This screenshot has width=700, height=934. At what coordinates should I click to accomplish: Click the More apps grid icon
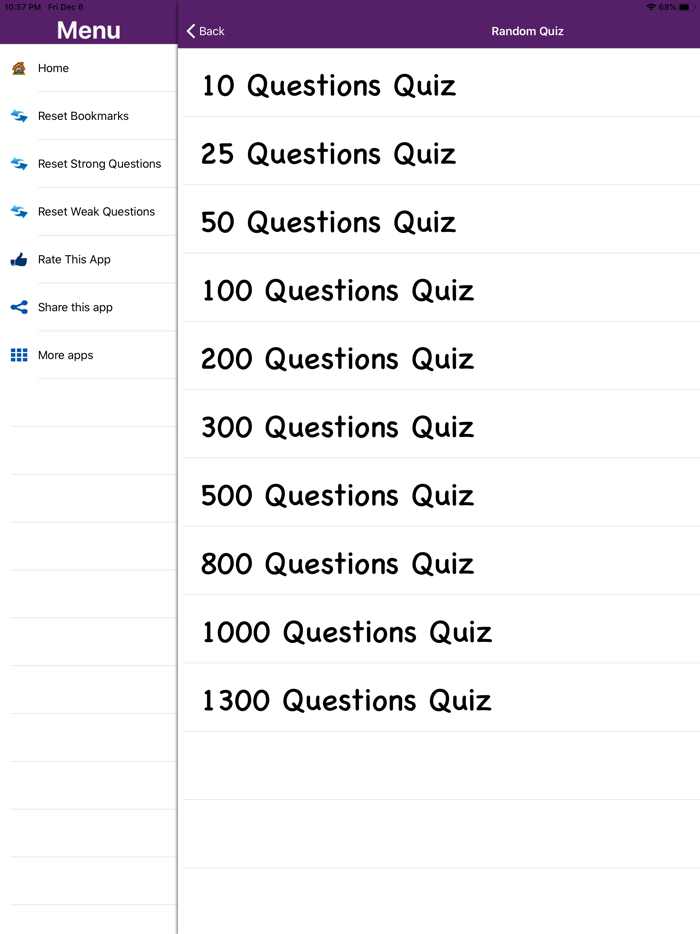pyautogui.click(x=19, y=355)
